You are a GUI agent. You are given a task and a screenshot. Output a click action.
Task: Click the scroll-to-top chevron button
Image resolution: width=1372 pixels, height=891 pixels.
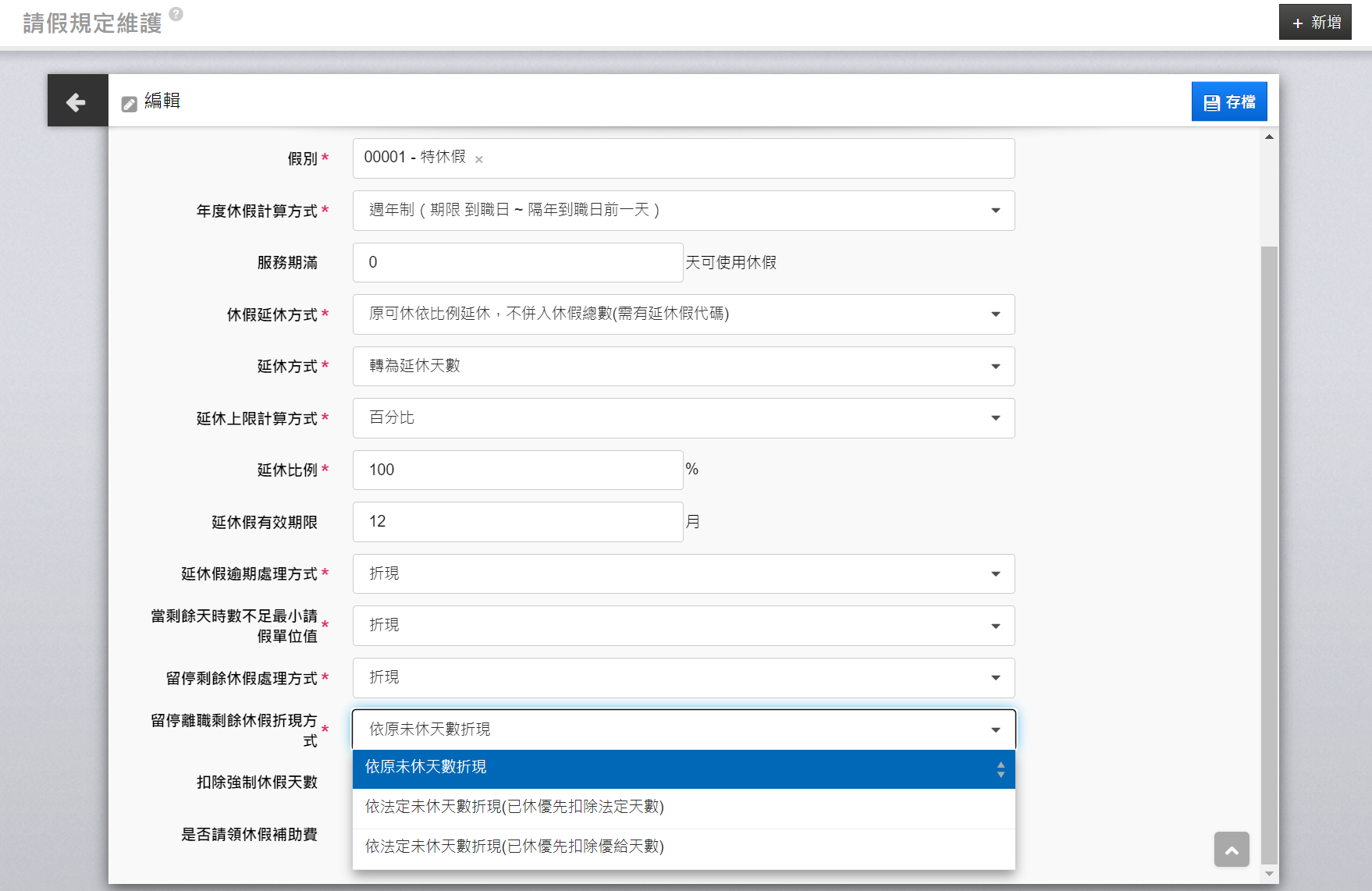(x=1231, y=850)
